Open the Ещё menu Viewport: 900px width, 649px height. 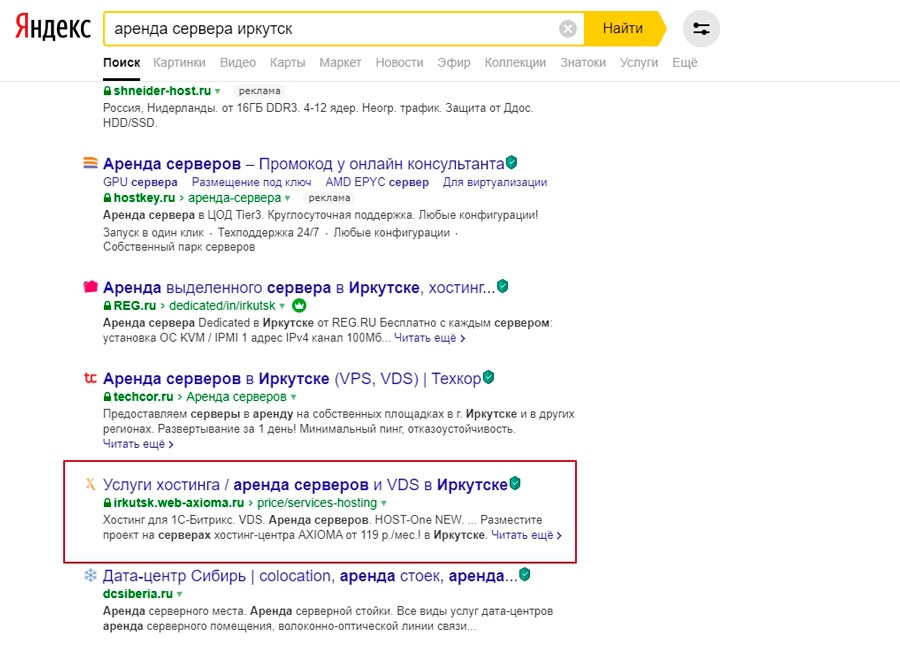[685, 63]
